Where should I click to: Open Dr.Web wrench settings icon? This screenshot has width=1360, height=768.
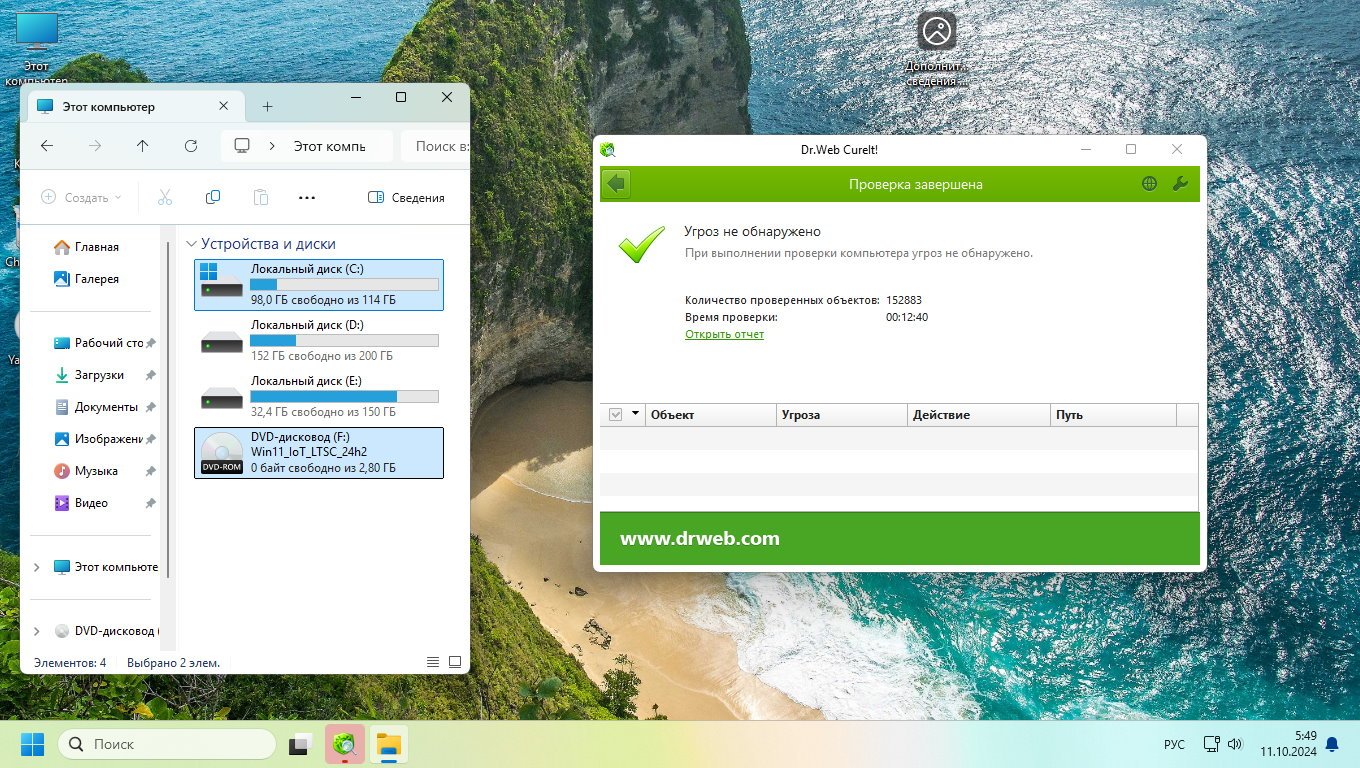point(1180,184)
